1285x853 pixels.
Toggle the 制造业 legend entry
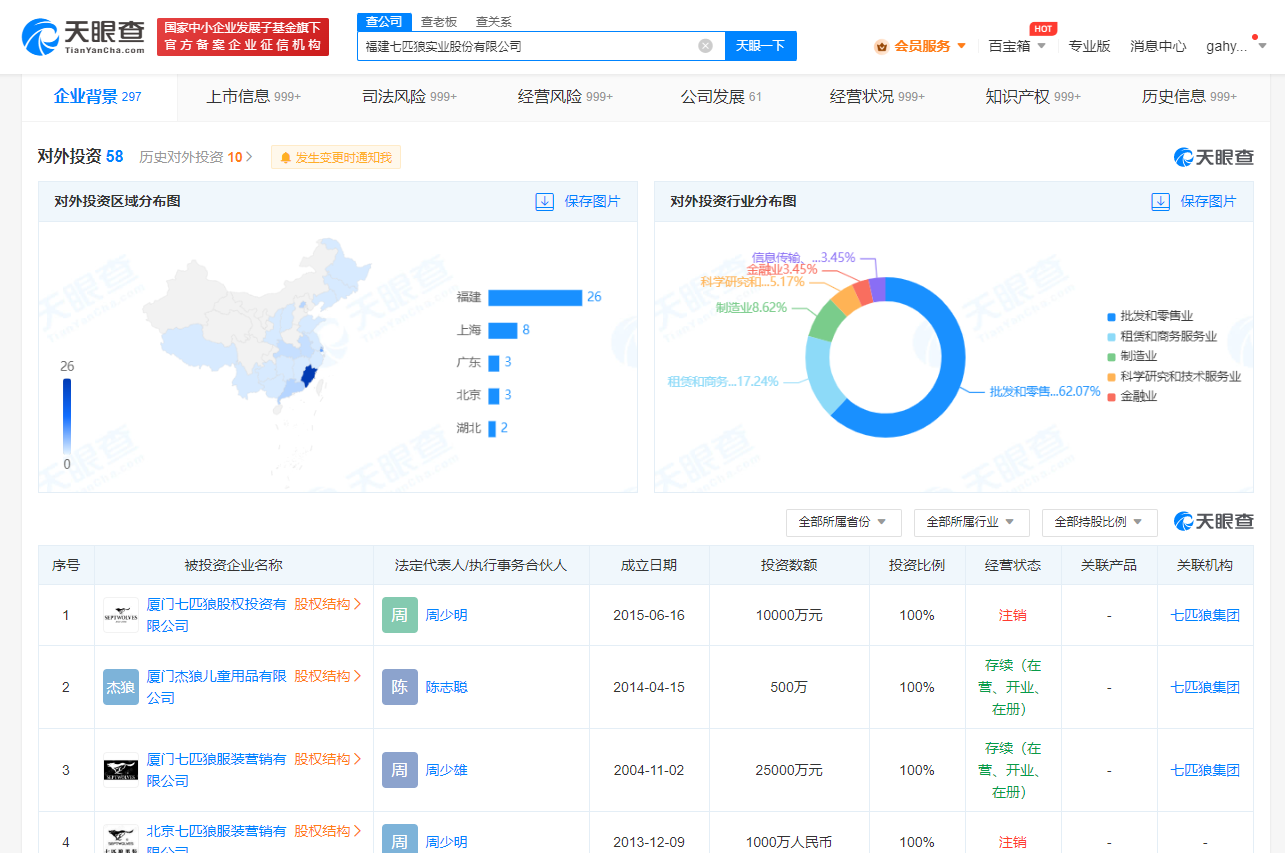point(1132,356)
